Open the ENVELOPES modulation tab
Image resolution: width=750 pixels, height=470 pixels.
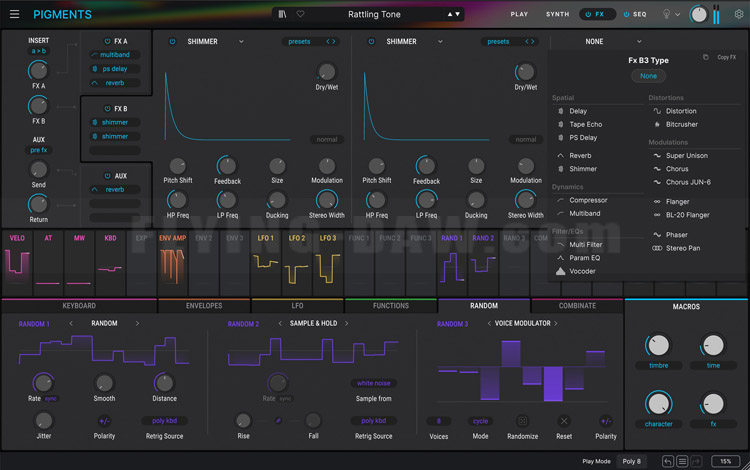[204, 306]
